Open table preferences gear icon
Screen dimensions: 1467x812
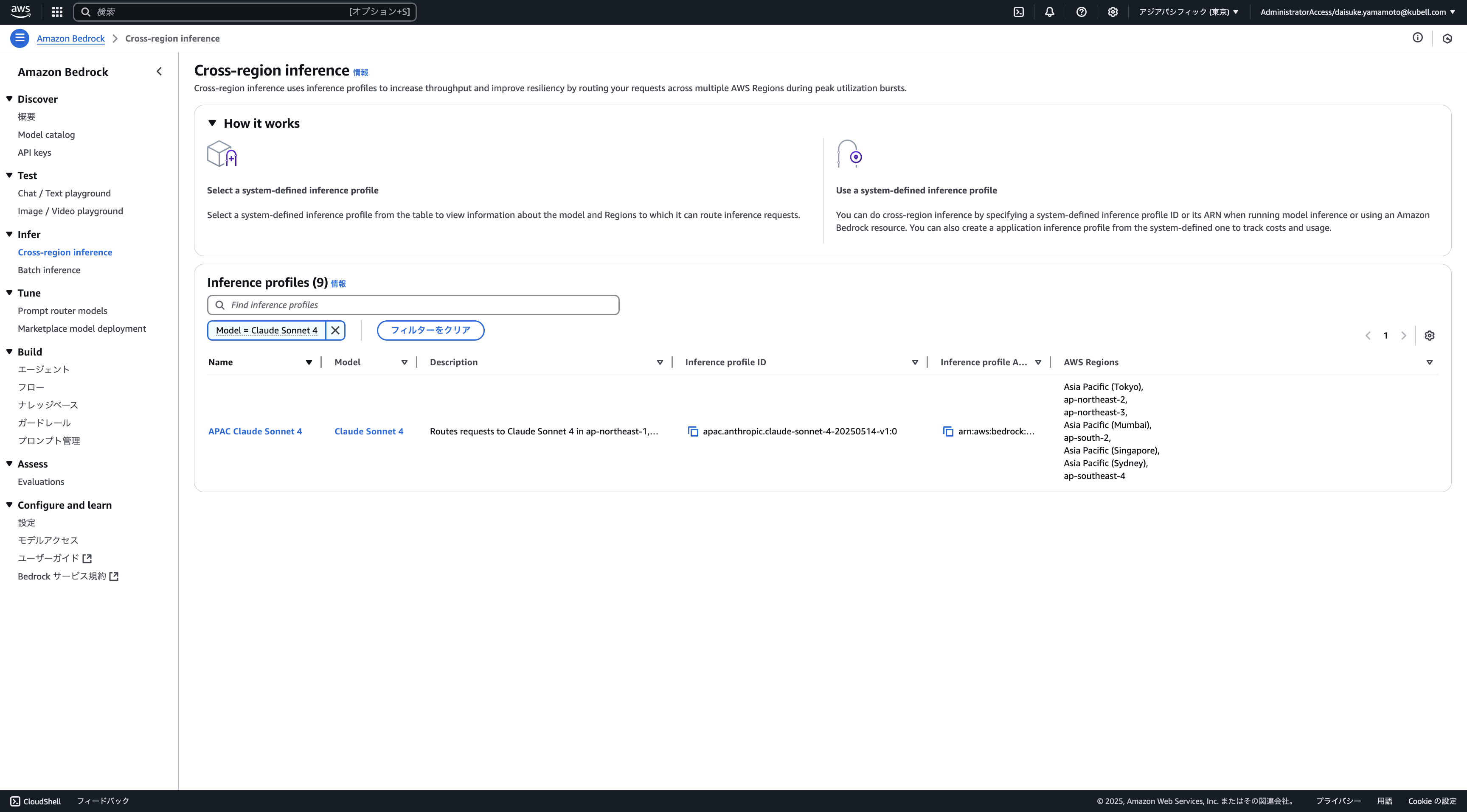[x=1429, y=335]
